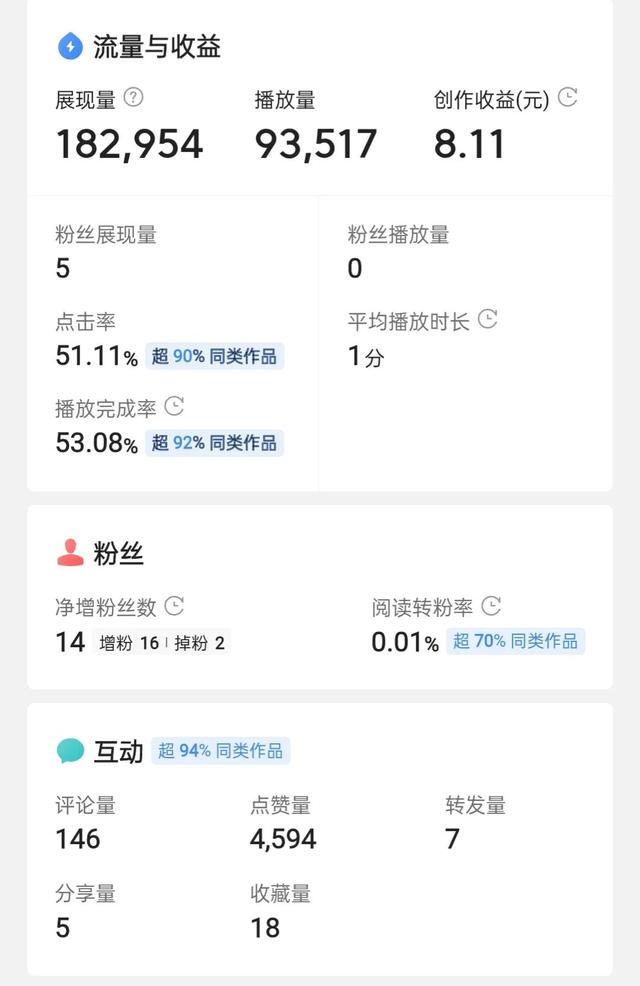The height and width of the screenshot is (986, 640).
Task: Tap the clock icon beside 平均播放时长
Action: [488, 319]
